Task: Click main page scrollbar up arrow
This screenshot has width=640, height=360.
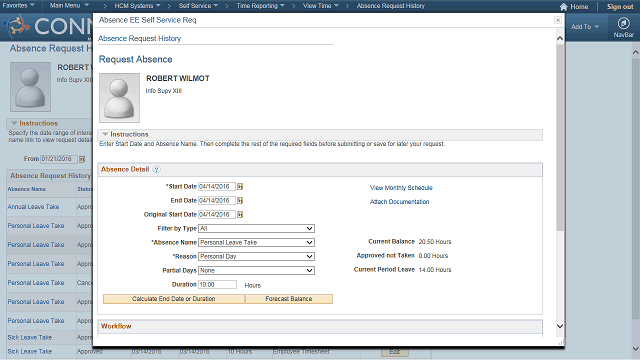Action: (636, 52)
